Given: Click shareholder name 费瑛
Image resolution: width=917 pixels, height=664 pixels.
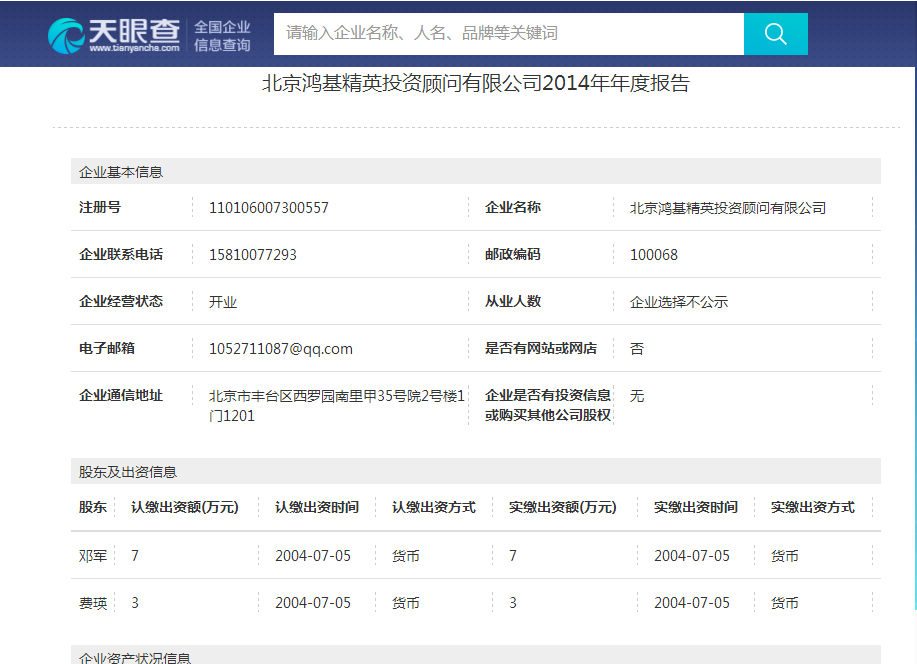Looking at the screenshot, I should click(93, 603).
